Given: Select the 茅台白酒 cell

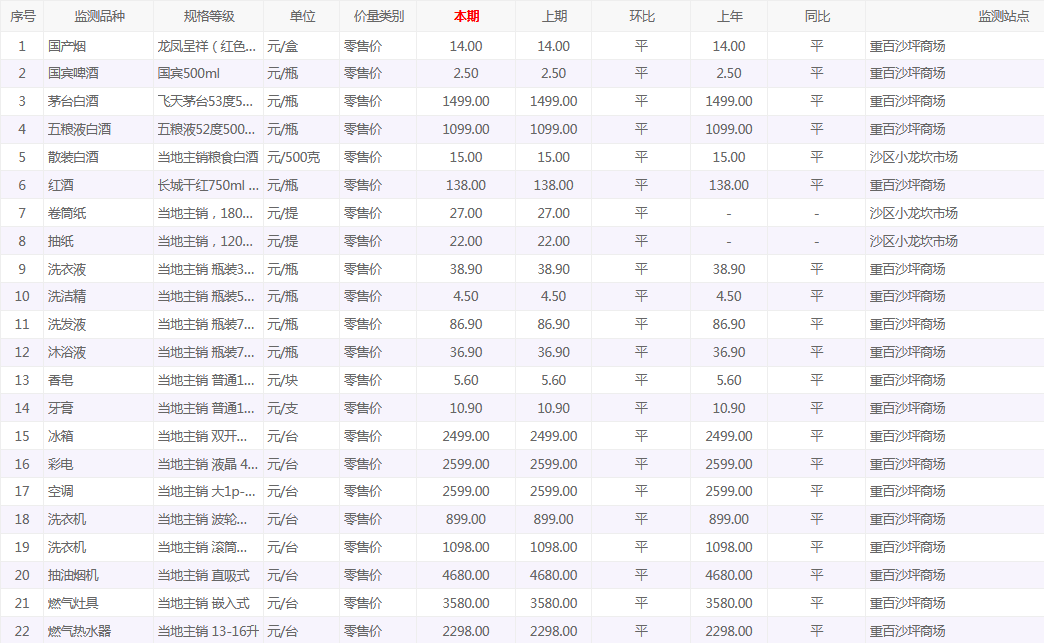Looking at the screenshot, I should tap(73, 101).
